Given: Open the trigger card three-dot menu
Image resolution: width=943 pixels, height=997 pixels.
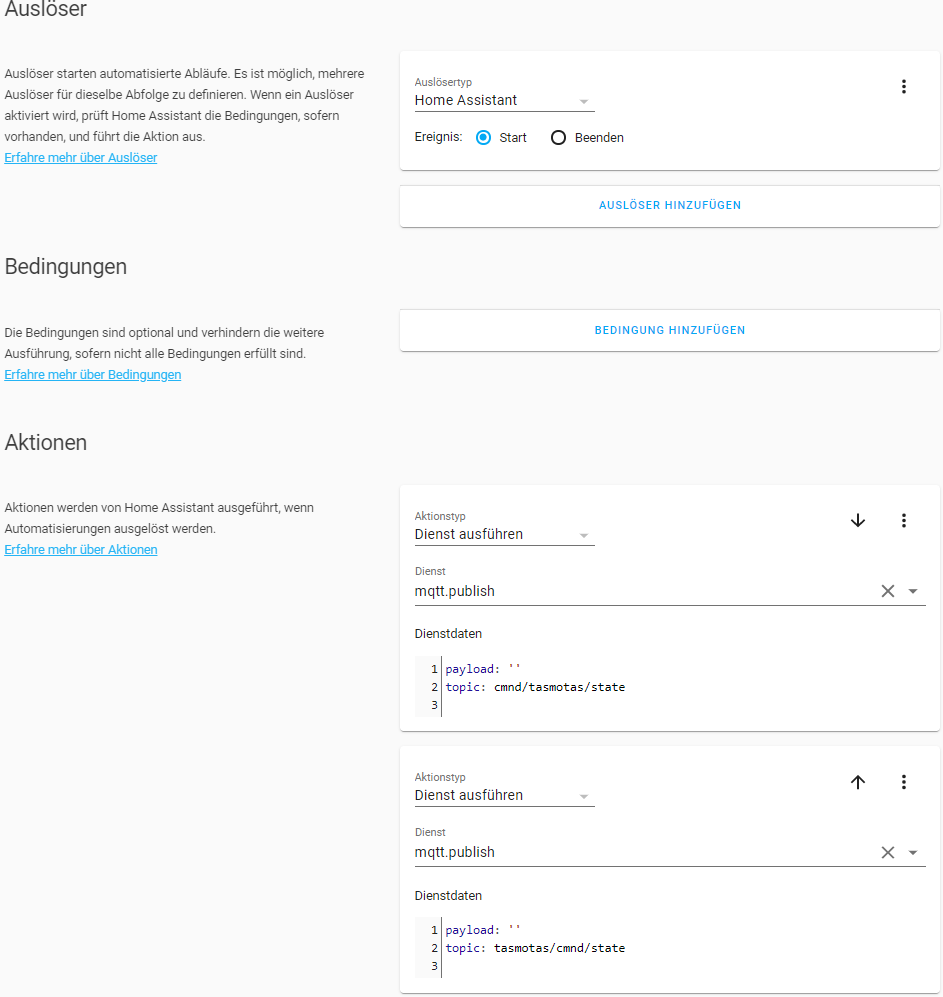Looking at the screenshot, I should [x=904, y=87].
